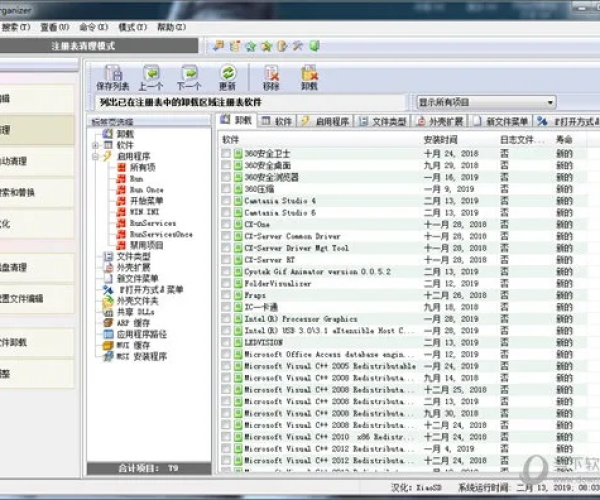Select RunServices tree entry
This screenshot has width=600, height=500.
[153, 223]
